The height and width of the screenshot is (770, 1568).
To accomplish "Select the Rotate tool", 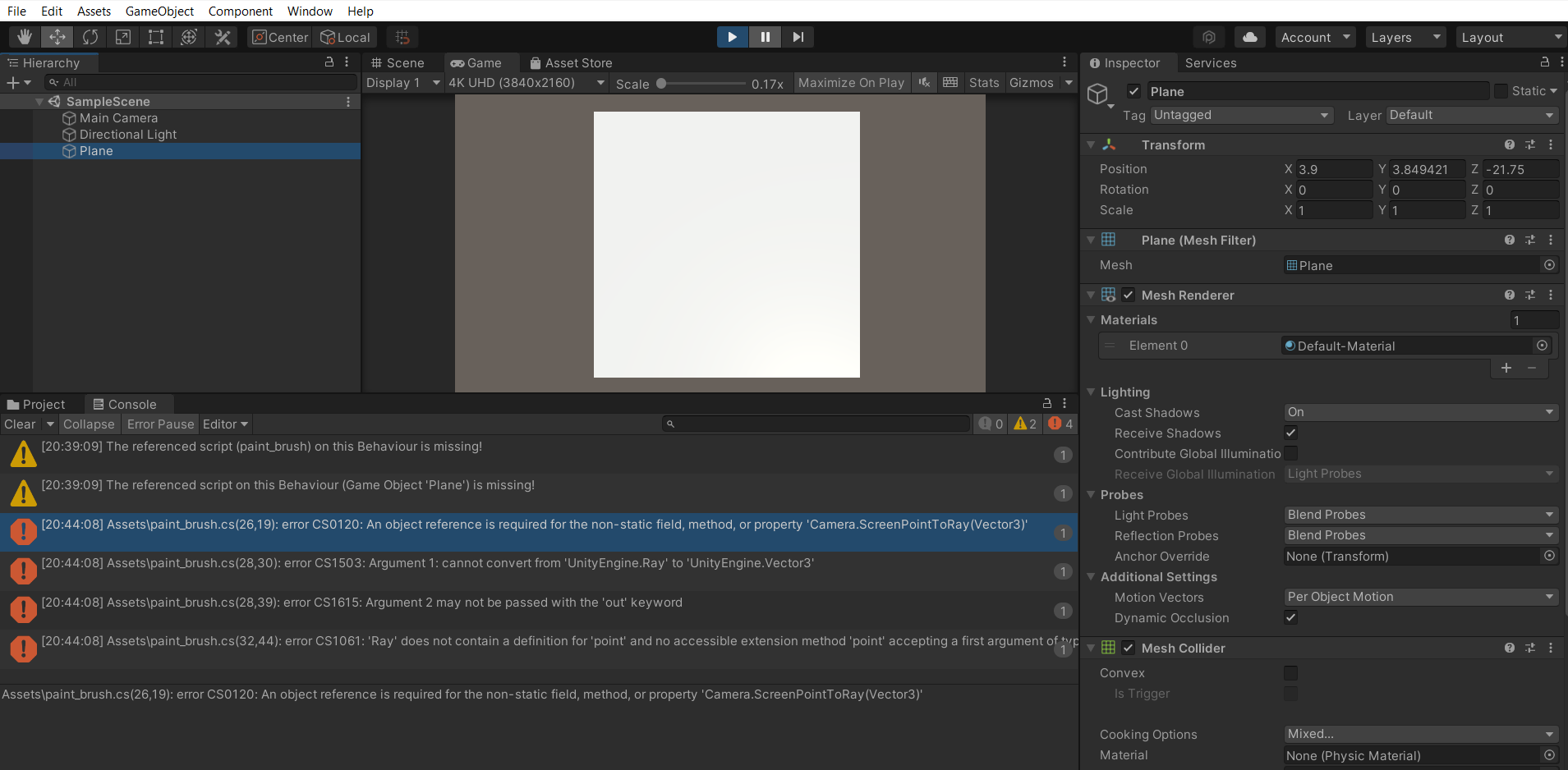I will click(x=90, y=36).
